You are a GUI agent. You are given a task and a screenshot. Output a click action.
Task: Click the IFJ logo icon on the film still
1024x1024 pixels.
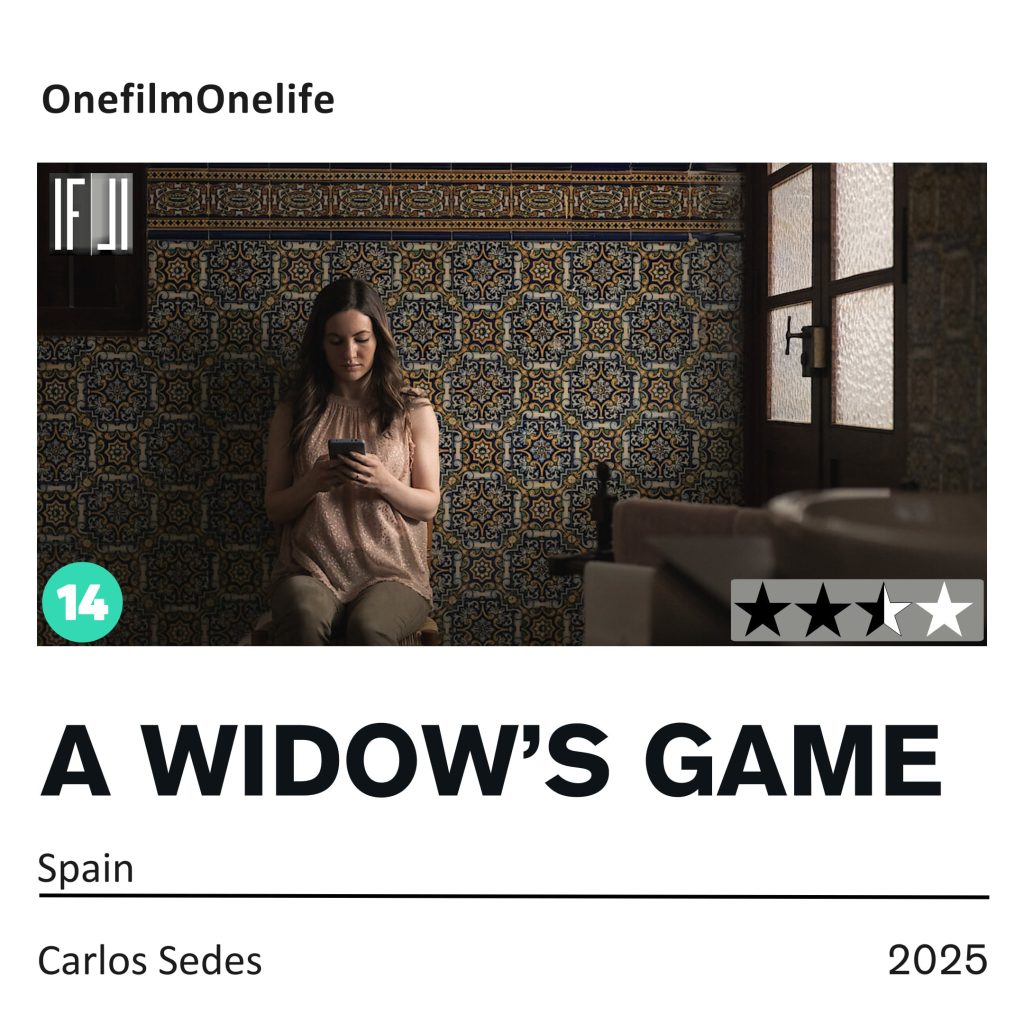coord(91,213)
